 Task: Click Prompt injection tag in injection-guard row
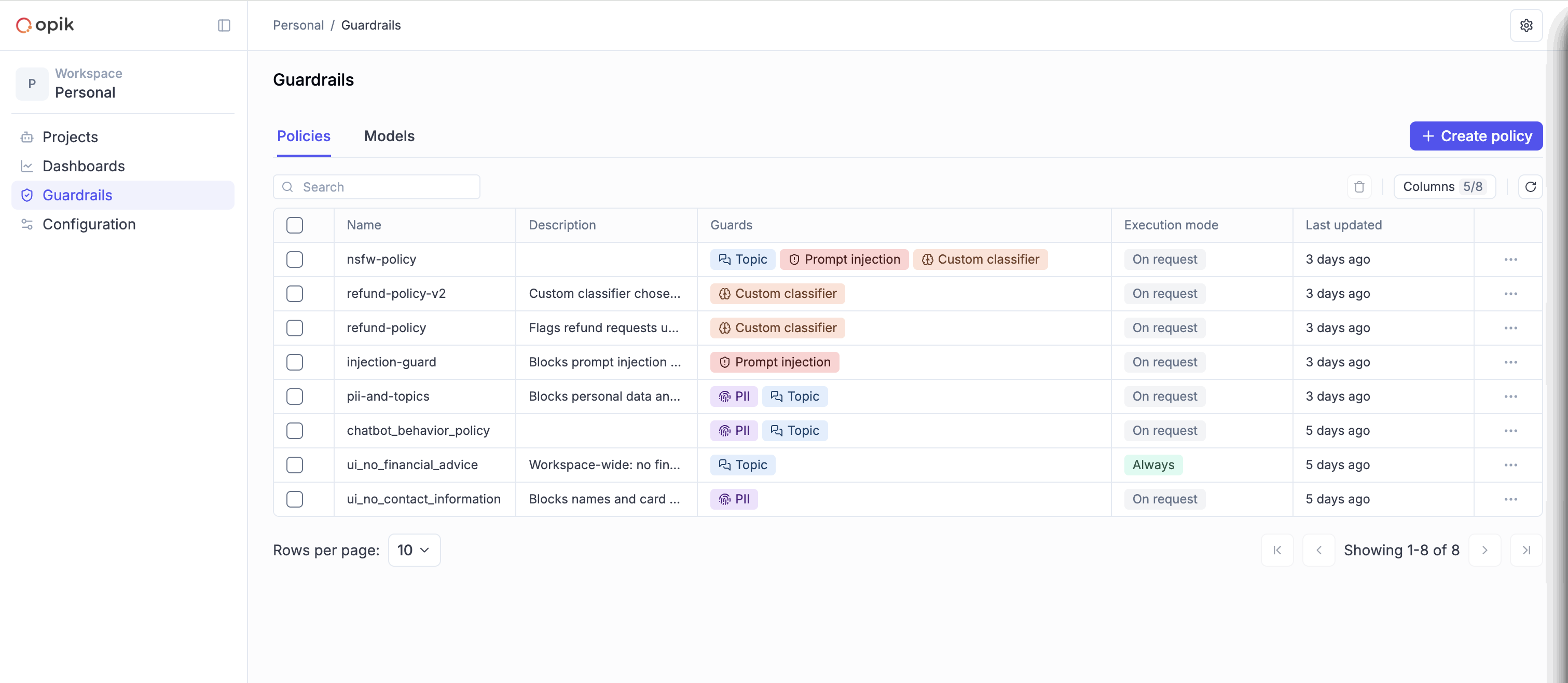(774, 362)
